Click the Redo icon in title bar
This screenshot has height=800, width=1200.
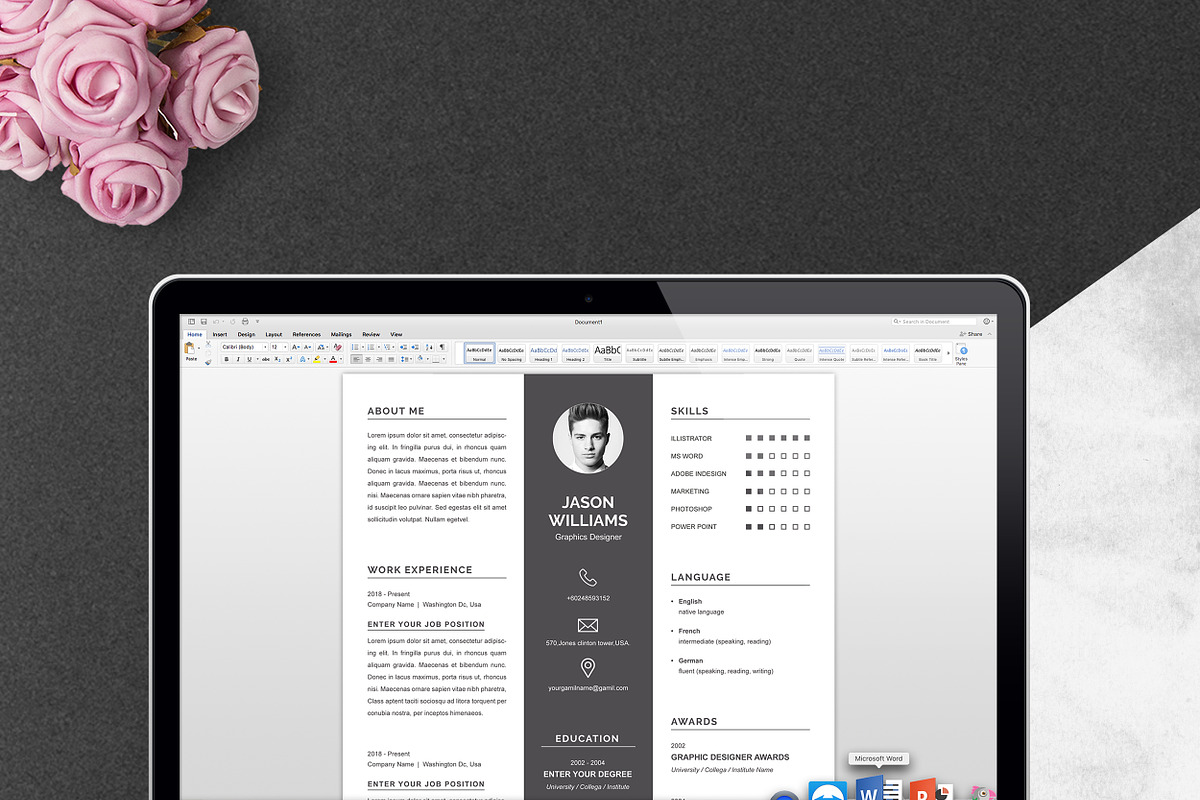click(232, 321)
